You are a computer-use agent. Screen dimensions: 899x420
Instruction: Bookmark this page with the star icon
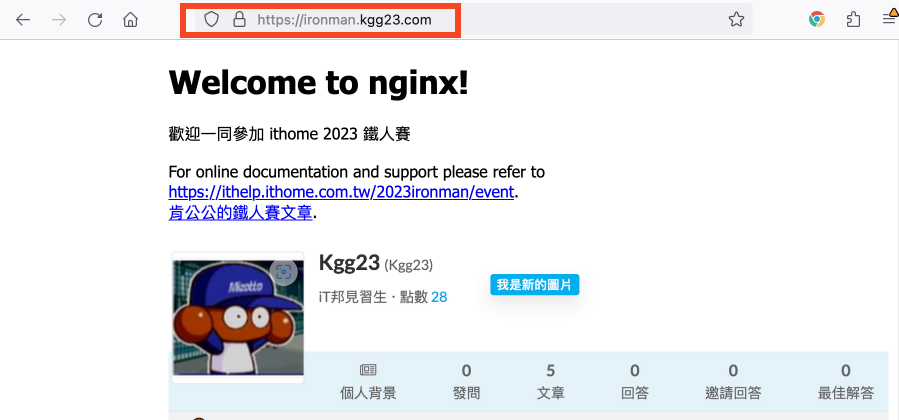pos(736,20)
